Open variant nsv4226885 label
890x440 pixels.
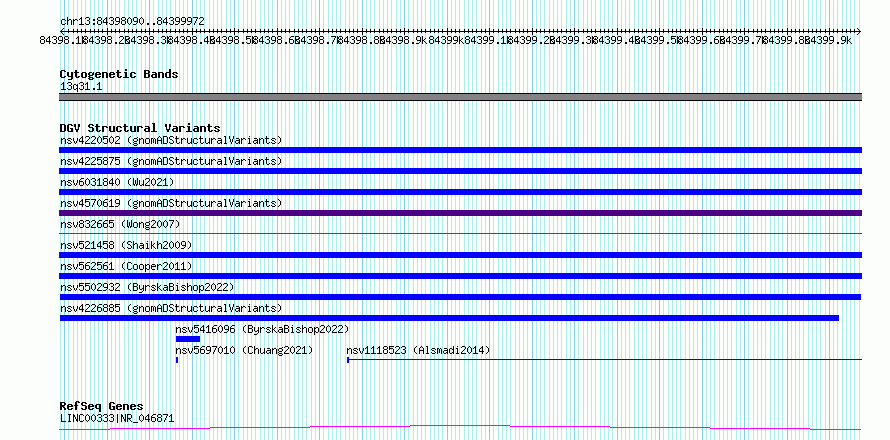point(171,308)
